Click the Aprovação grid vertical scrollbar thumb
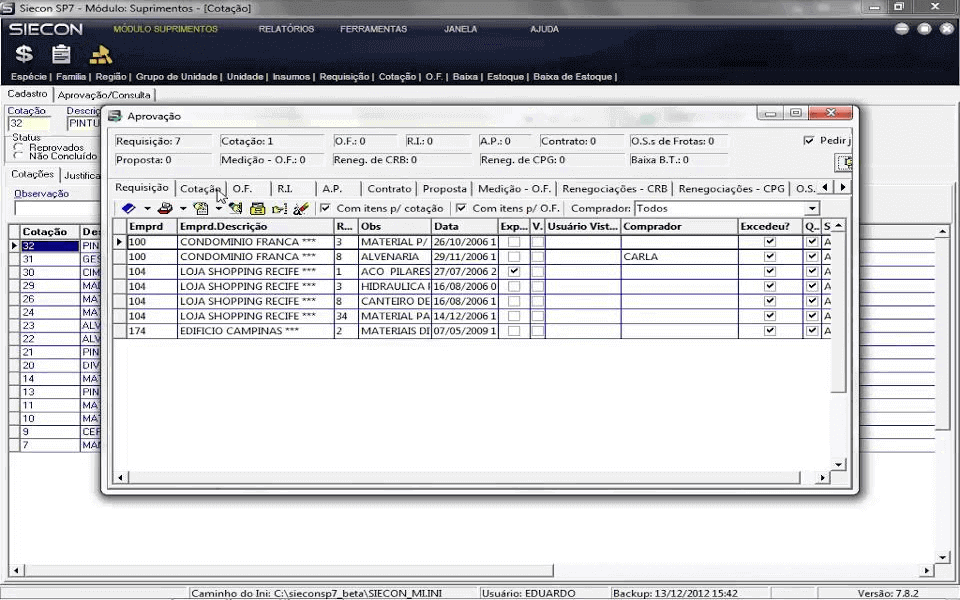The width and height of the screenshot is (960, 600). tap(839, 312)
